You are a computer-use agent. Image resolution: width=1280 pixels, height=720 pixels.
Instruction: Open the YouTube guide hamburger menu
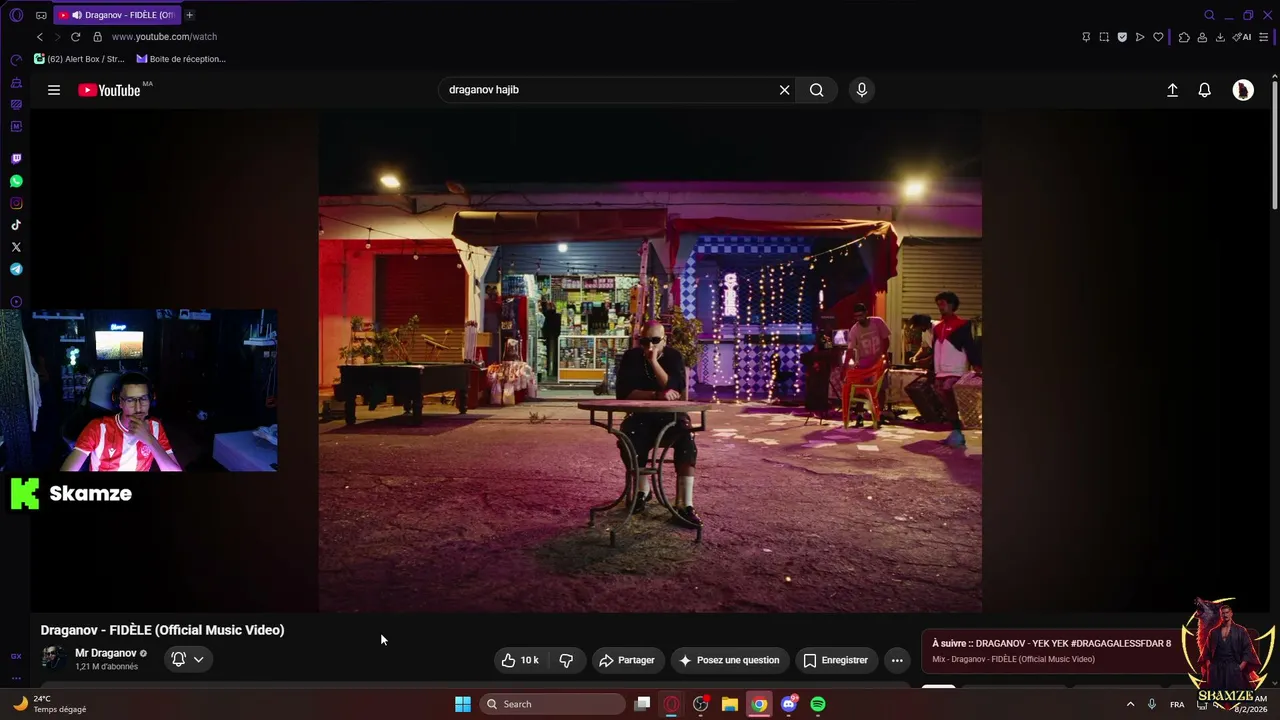pyautogui.click(x=54, y=90)
